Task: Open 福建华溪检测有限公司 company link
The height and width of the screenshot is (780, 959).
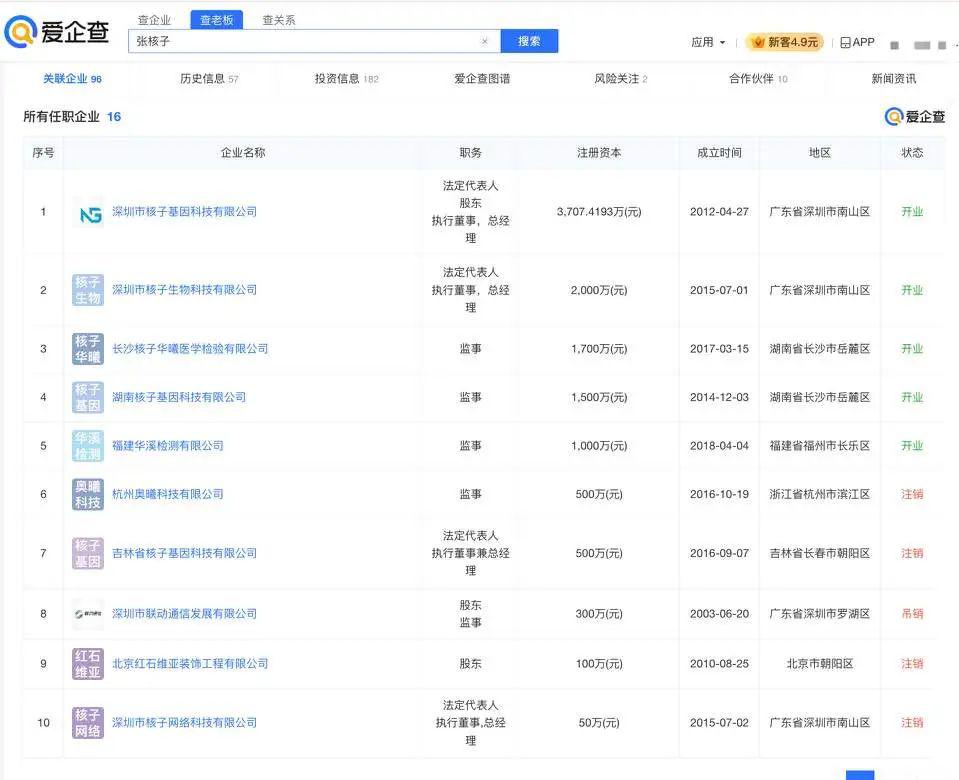Action: click(x=168, y=446)
